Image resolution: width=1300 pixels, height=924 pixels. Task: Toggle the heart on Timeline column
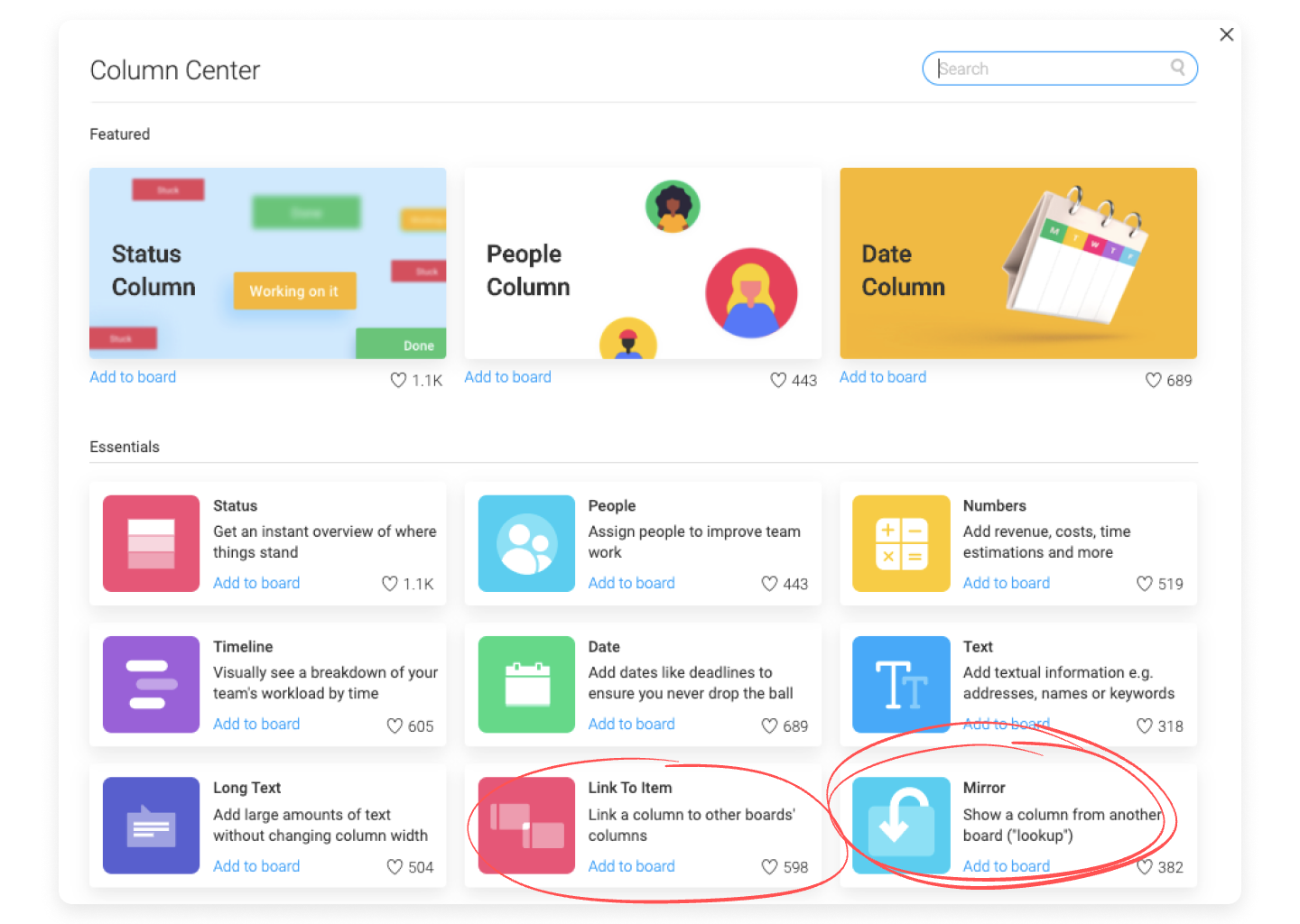395,725
